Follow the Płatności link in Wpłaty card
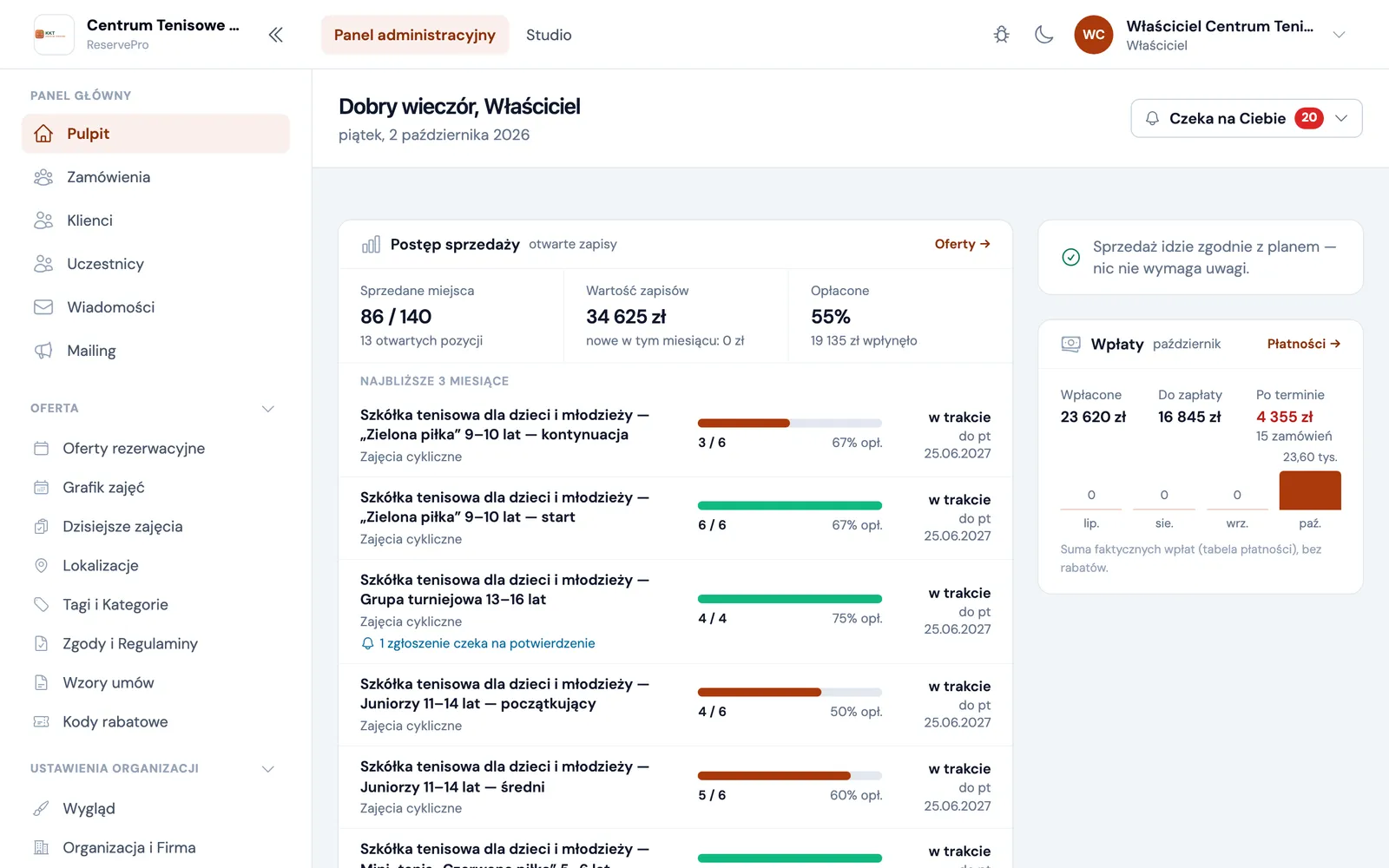This screenshot has height=868, width=1389. pos(1303,344)
